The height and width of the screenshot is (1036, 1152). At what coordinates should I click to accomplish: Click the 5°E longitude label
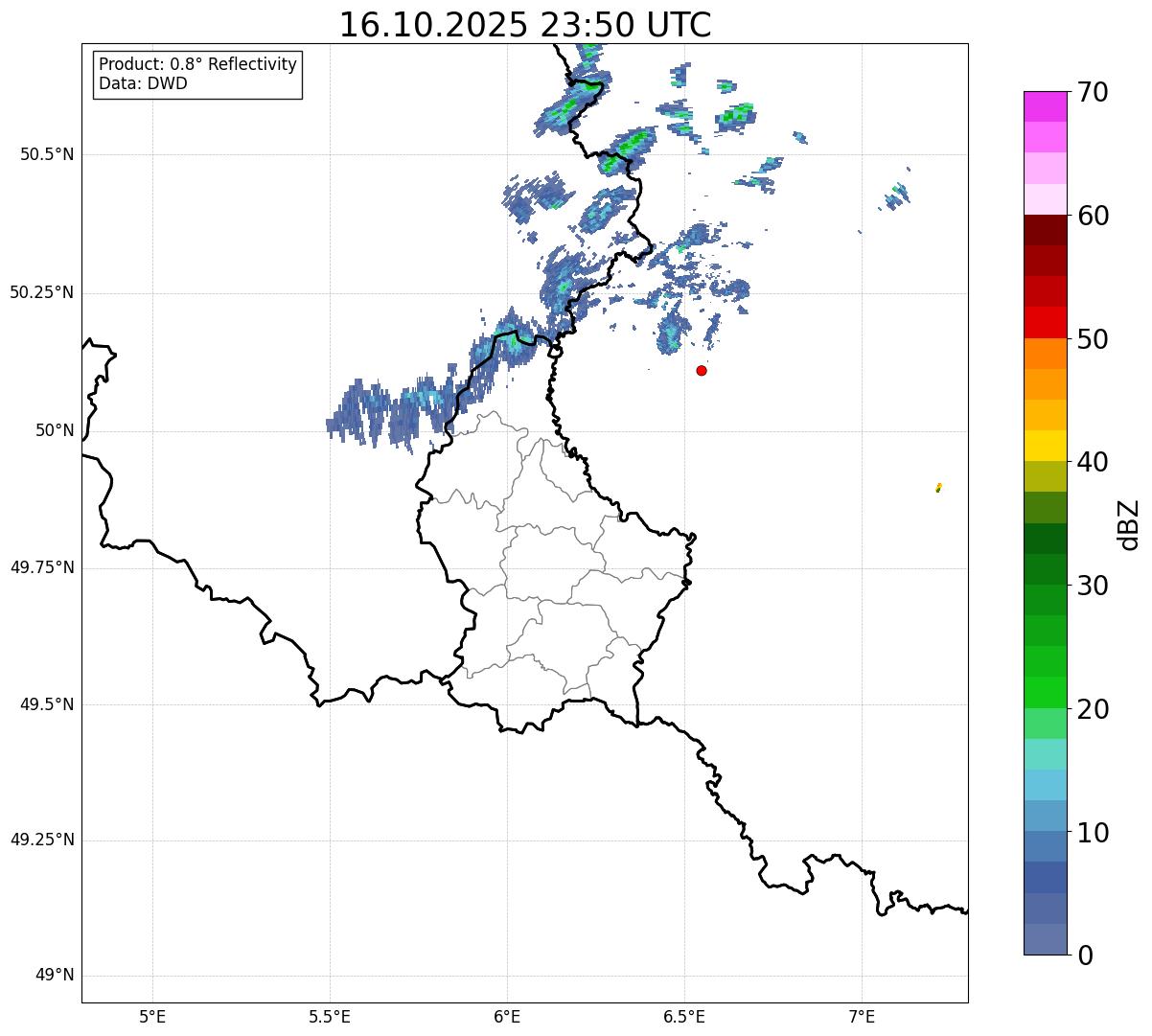point(152,1016)
